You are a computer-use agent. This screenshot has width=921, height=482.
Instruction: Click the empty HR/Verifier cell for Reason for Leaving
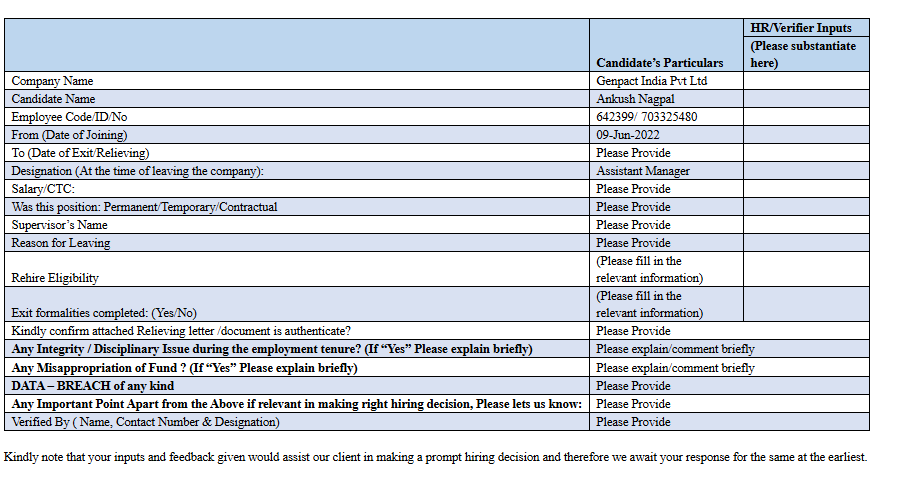pyautogui.click(x=806, y=243)
